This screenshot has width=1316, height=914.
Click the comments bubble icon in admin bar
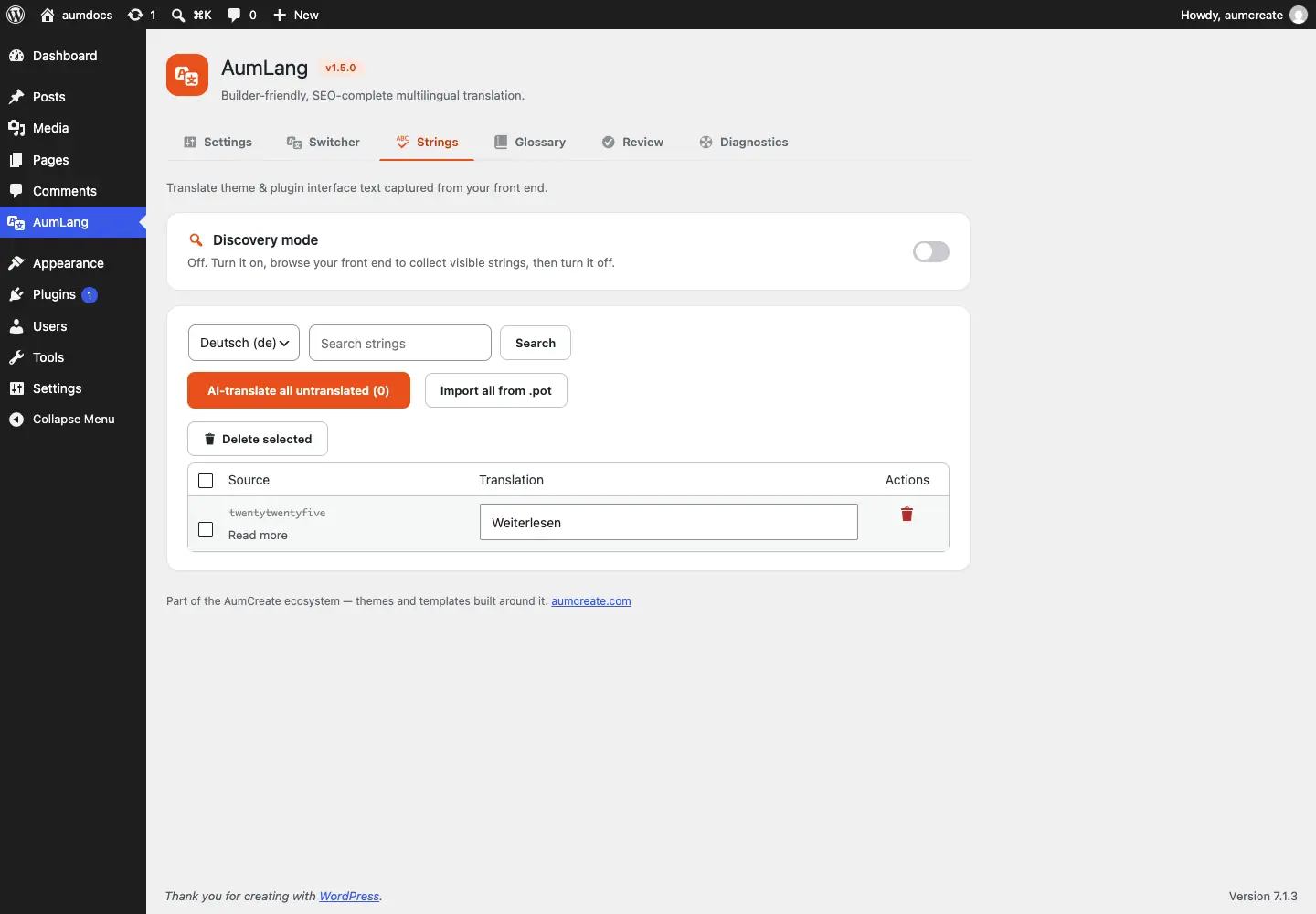click(234, 15)
